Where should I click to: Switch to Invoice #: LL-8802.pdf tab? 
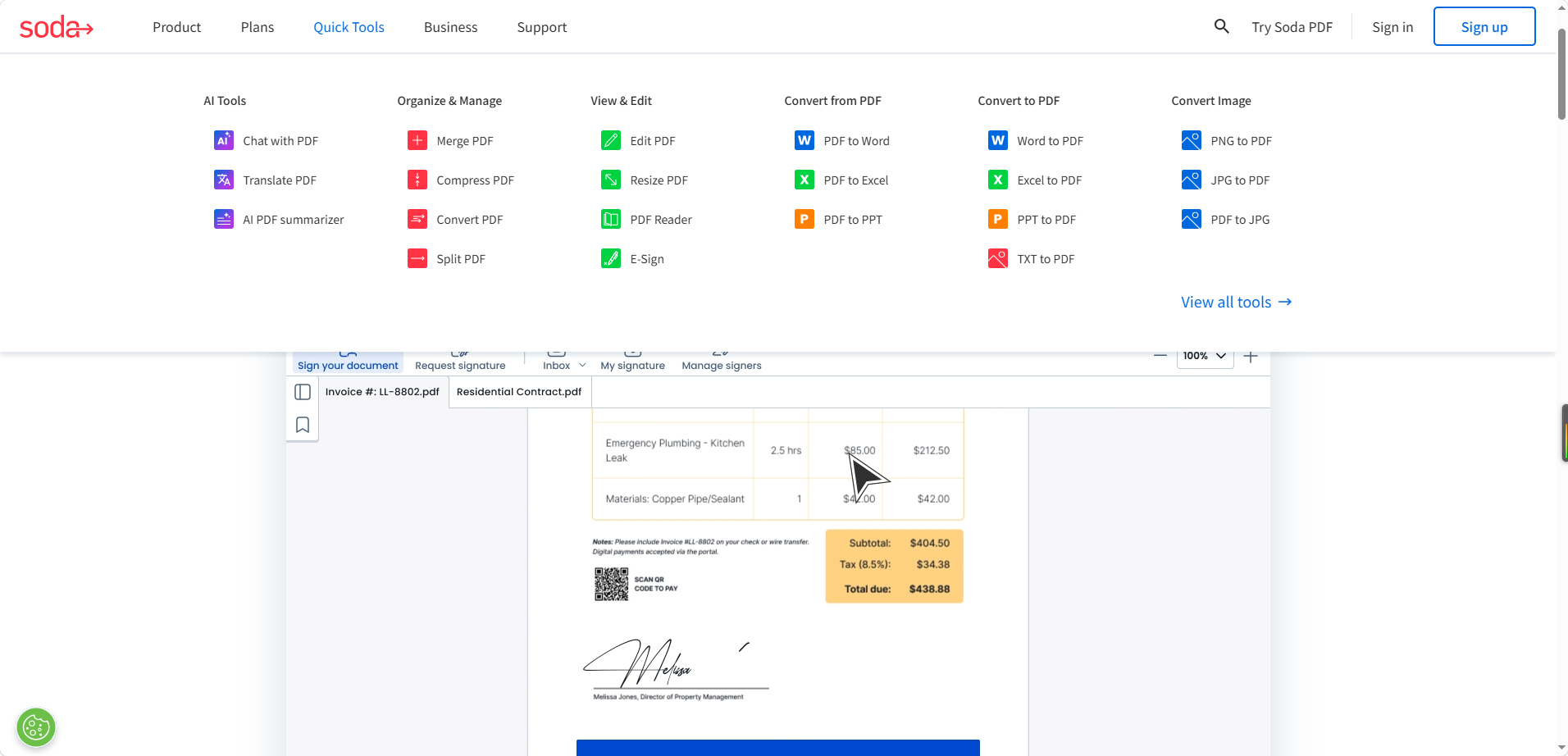pyautogui.click(x=382, y=392)
